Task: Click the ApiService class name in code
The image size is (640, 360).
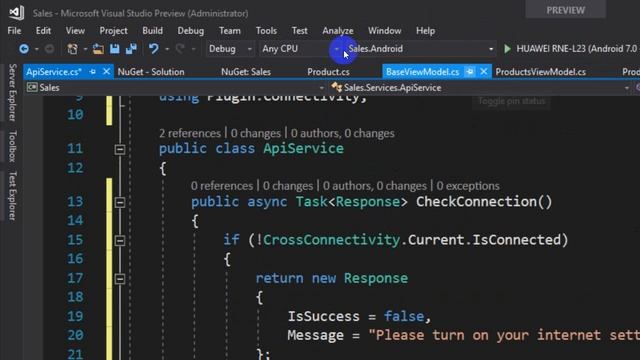Action: (x=303, y=149)
